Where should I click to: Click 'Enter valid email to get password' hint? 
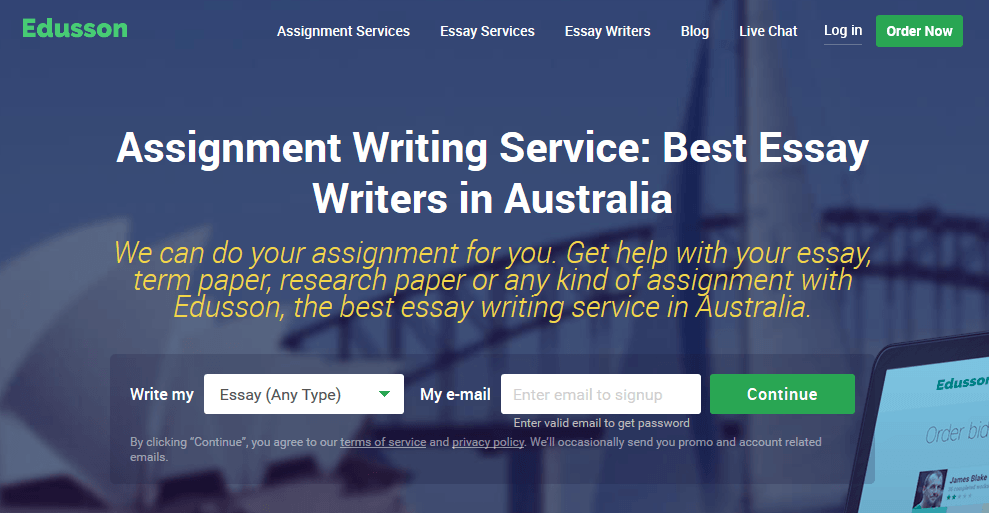pyautogui.click(x=601, y=423)
